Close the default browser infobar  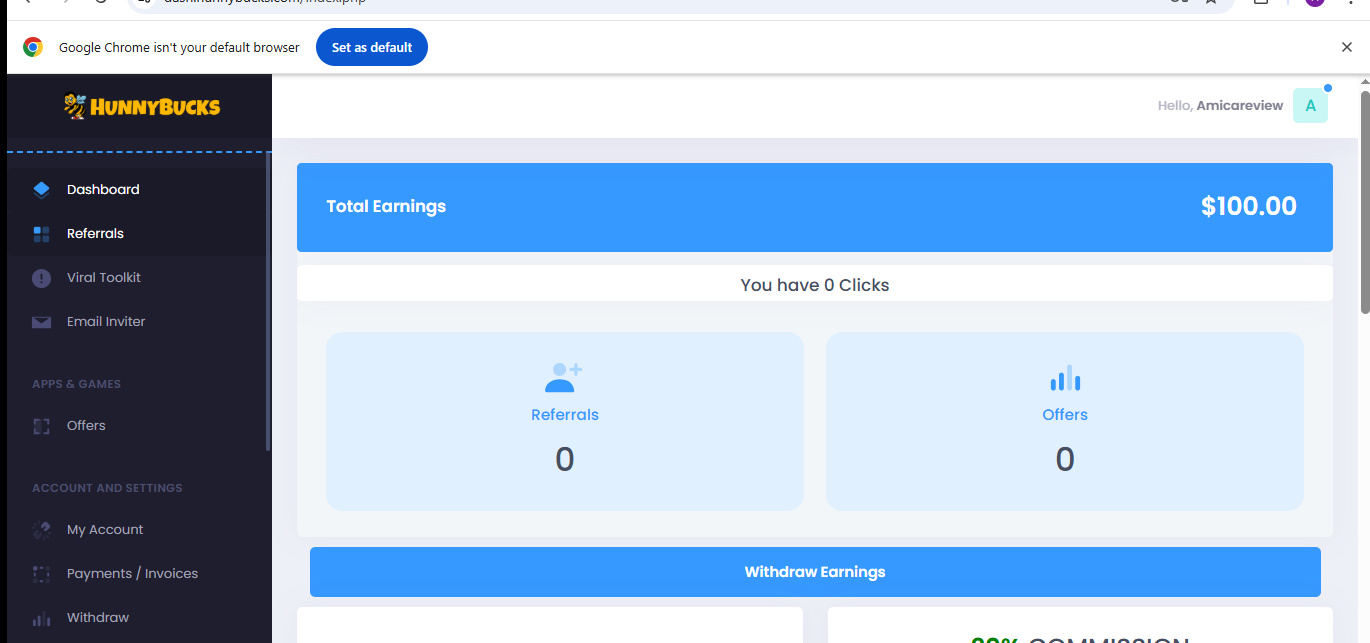coord(1347,47)
